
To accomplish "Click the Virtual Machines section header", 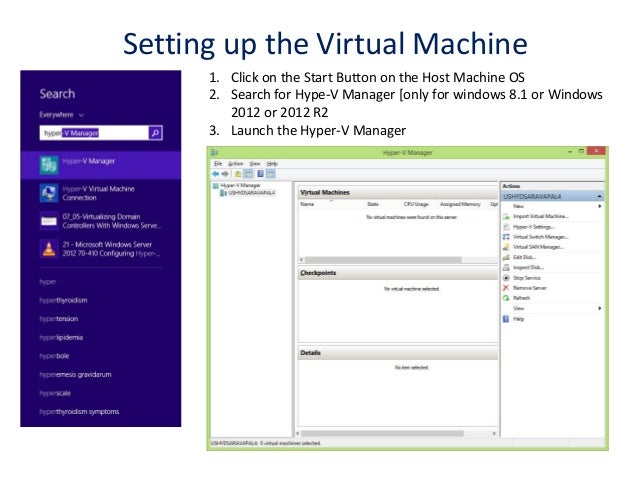I will [398, 192].
